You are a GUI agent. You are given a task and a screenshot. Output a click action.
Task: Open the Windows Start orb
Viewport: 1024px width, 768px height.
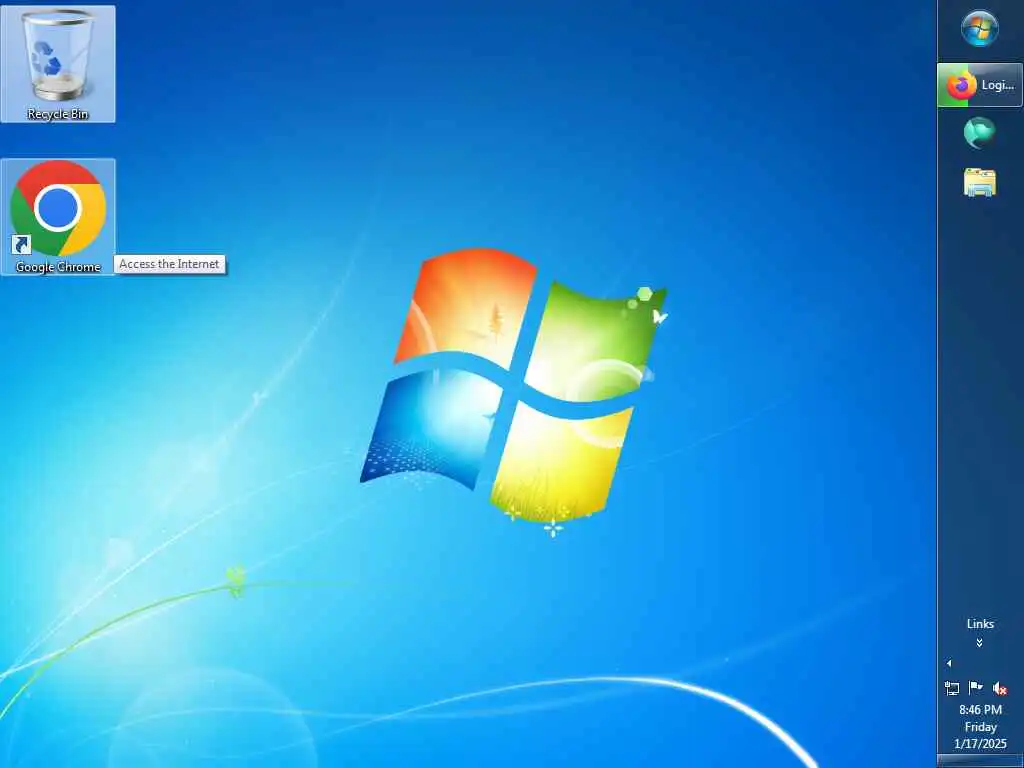click(x=980, y=29)
